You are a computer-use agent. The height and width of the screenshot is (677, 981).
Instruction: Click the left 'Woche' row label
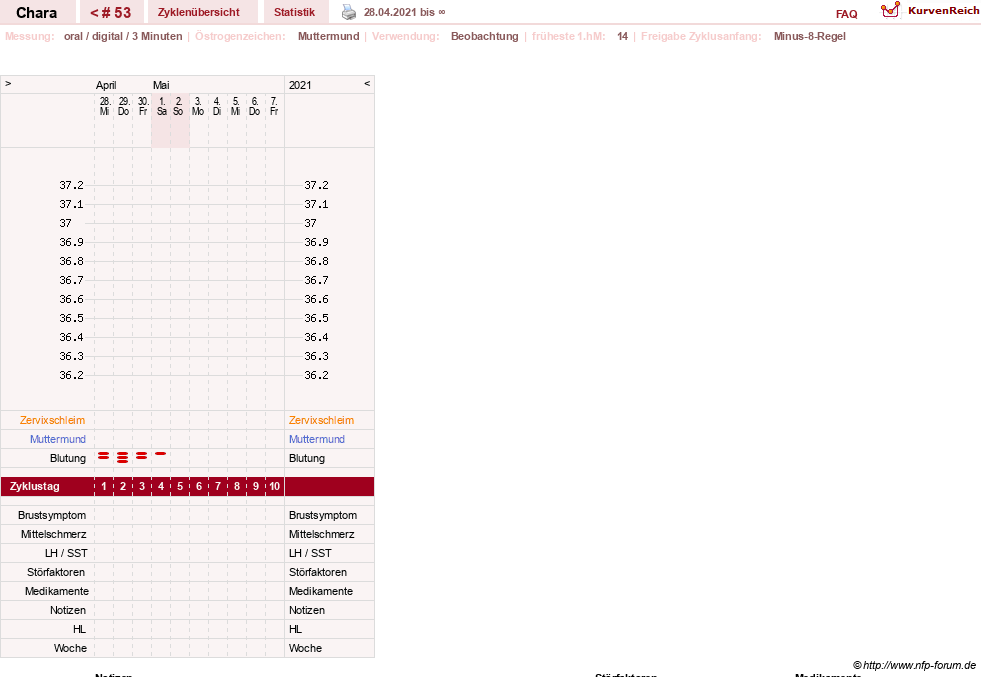70,648
